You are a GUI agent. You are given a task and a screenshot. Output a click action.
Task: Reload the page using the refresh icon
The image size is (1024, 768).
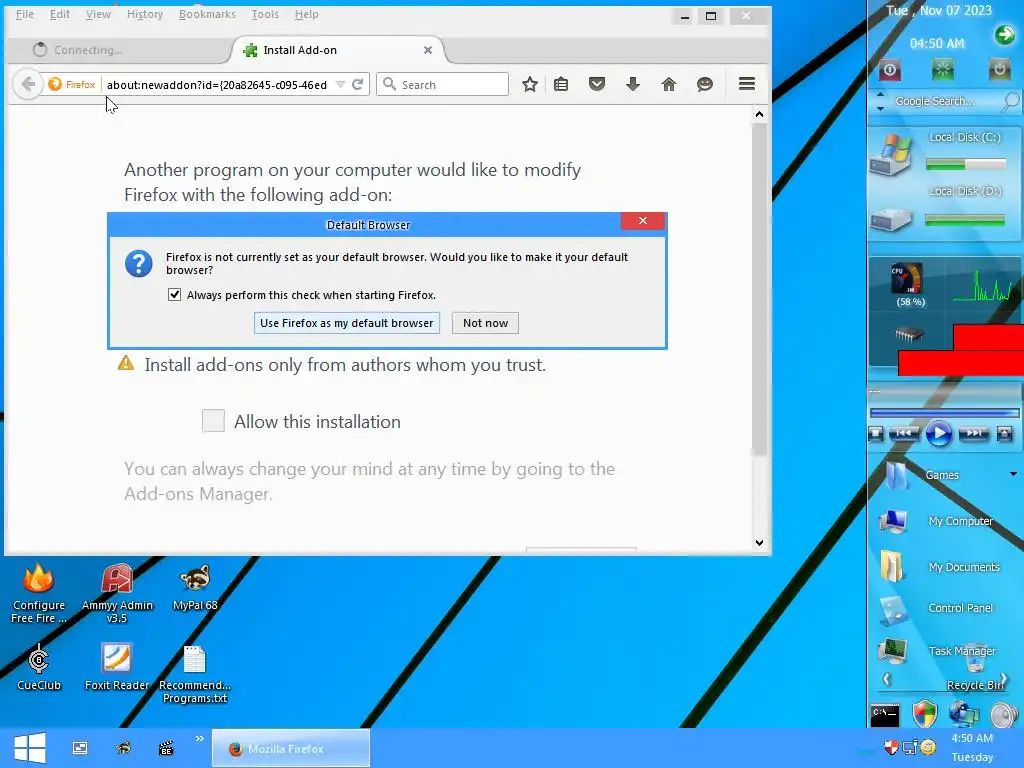tap(358, 84)
